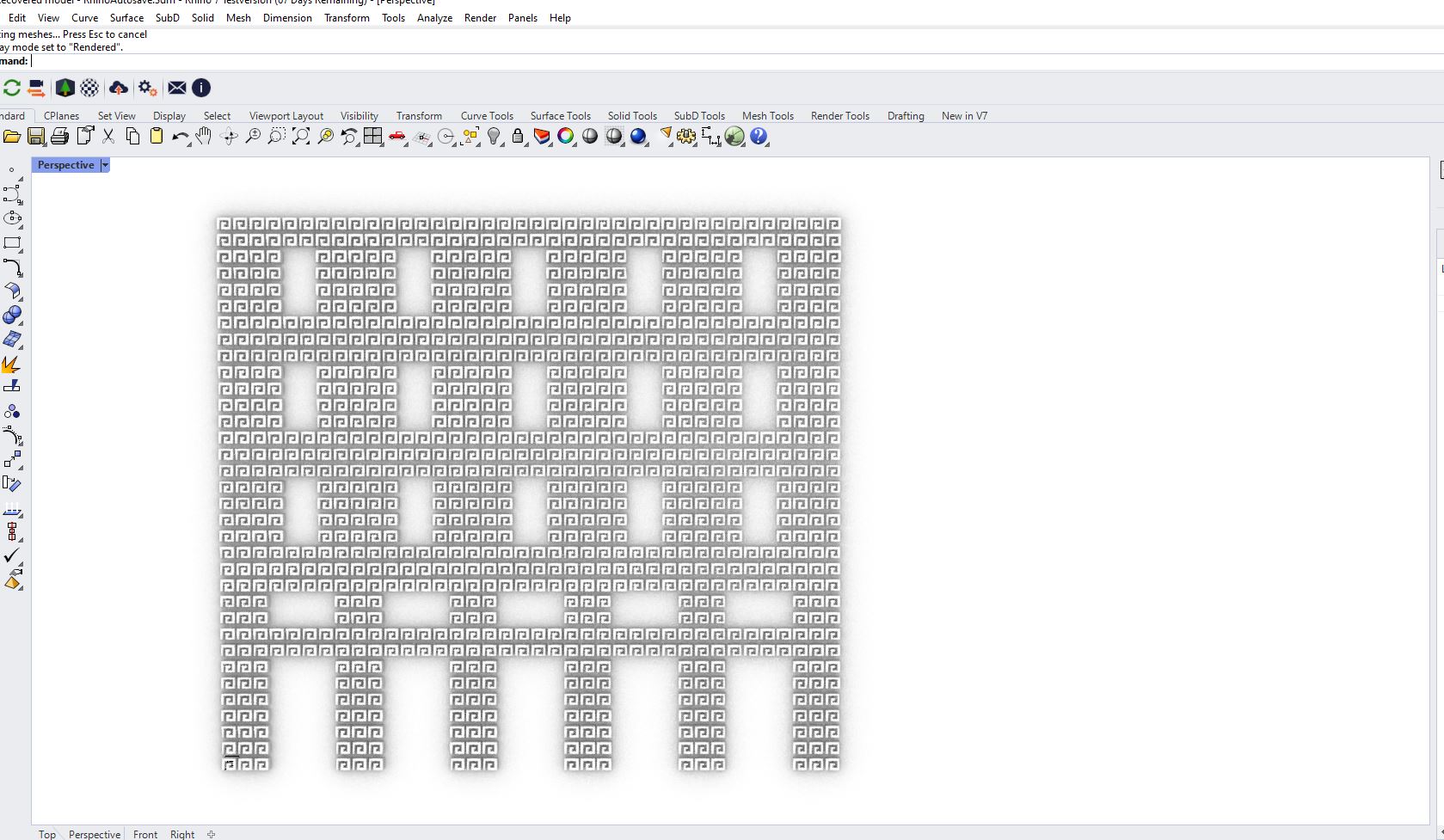Open Object Properties color wheel icon

click(x=566, y=137)
